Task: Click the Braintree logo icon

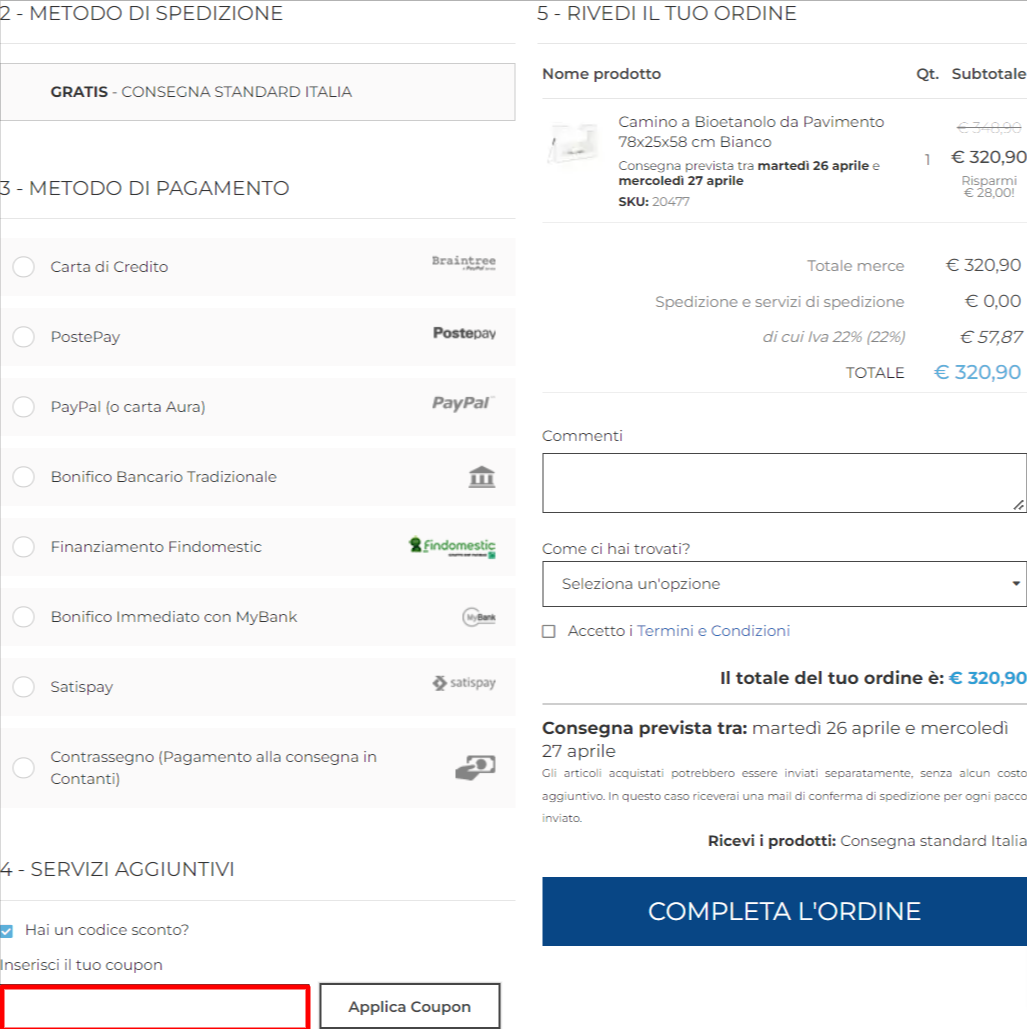Action: 463,262
